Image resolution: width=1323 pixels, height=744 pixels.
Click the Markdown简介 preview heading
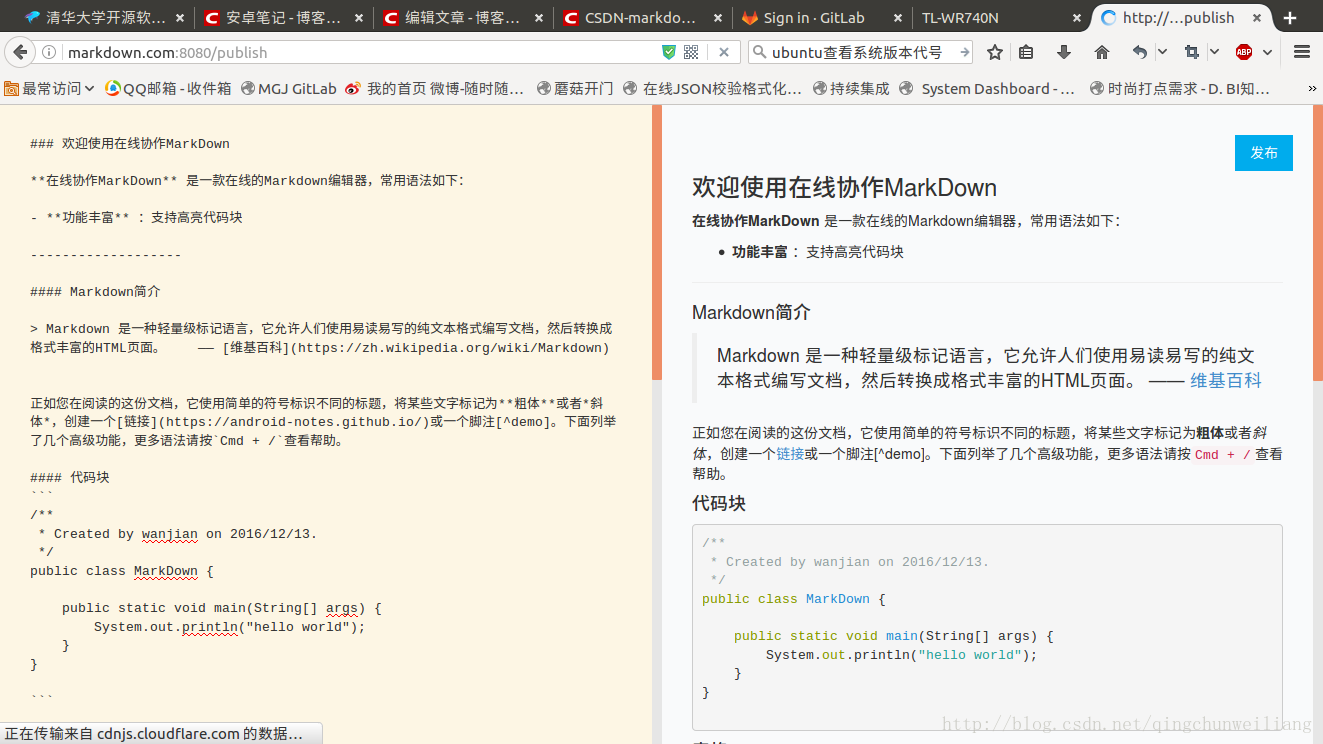(x=751, y=313)
